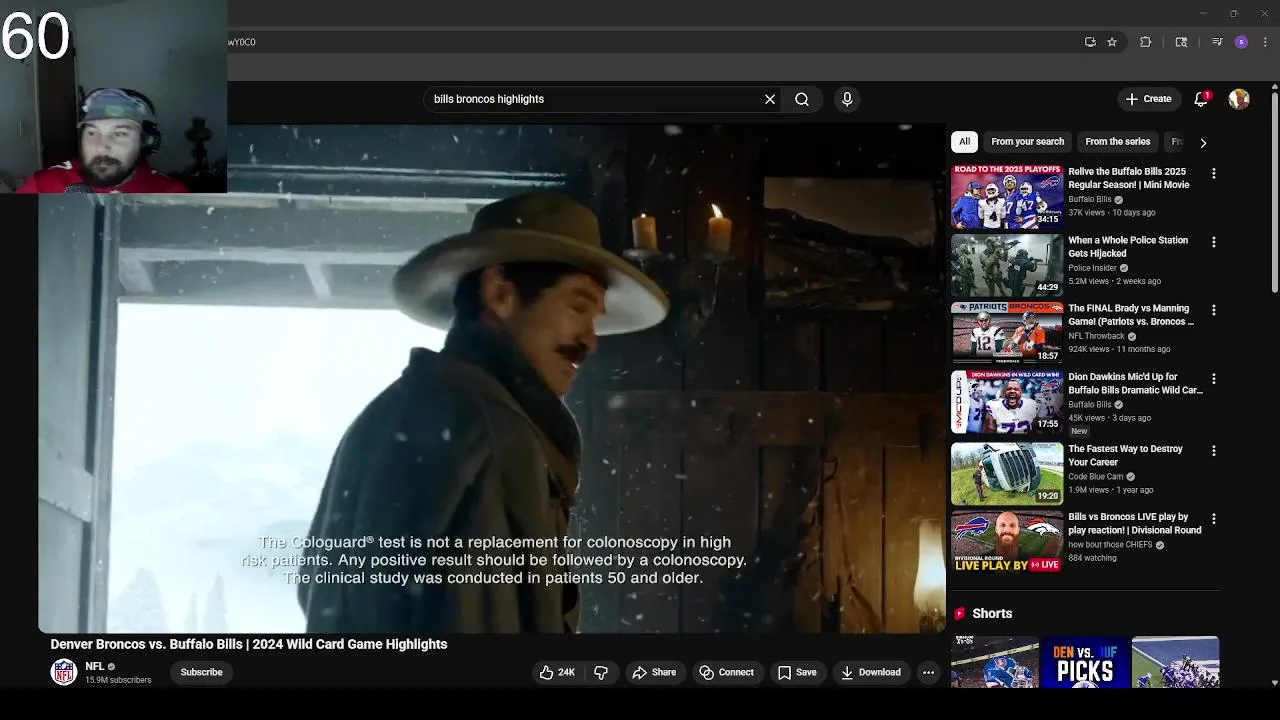Image resolution: width=1280 pixels, height=720 pixels.
Task: Open Chrome's three-dot main menu
Action: [x=1266, y=42]
